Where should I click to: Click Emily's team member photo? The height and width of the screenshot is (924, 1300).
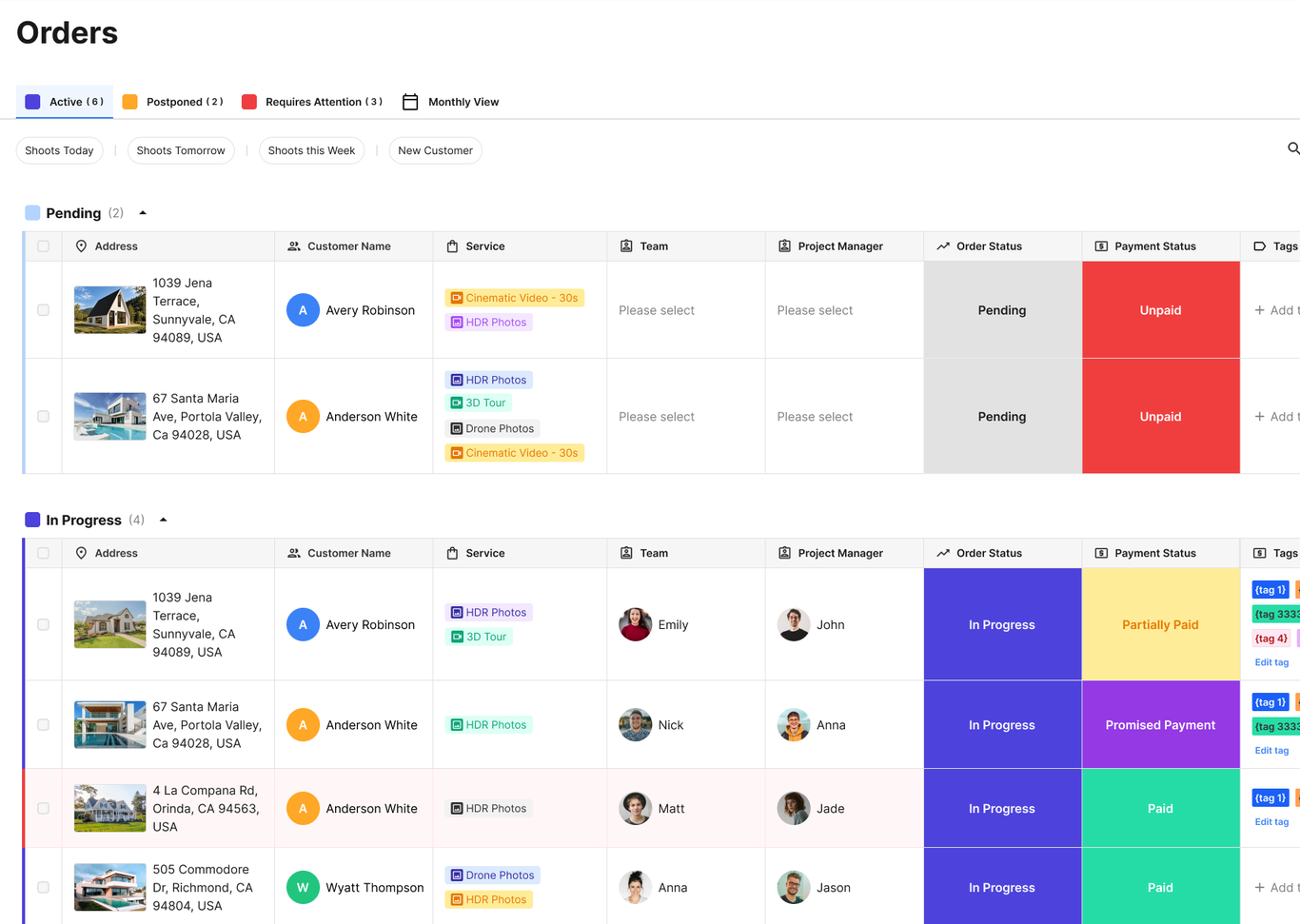pos(635,625)
